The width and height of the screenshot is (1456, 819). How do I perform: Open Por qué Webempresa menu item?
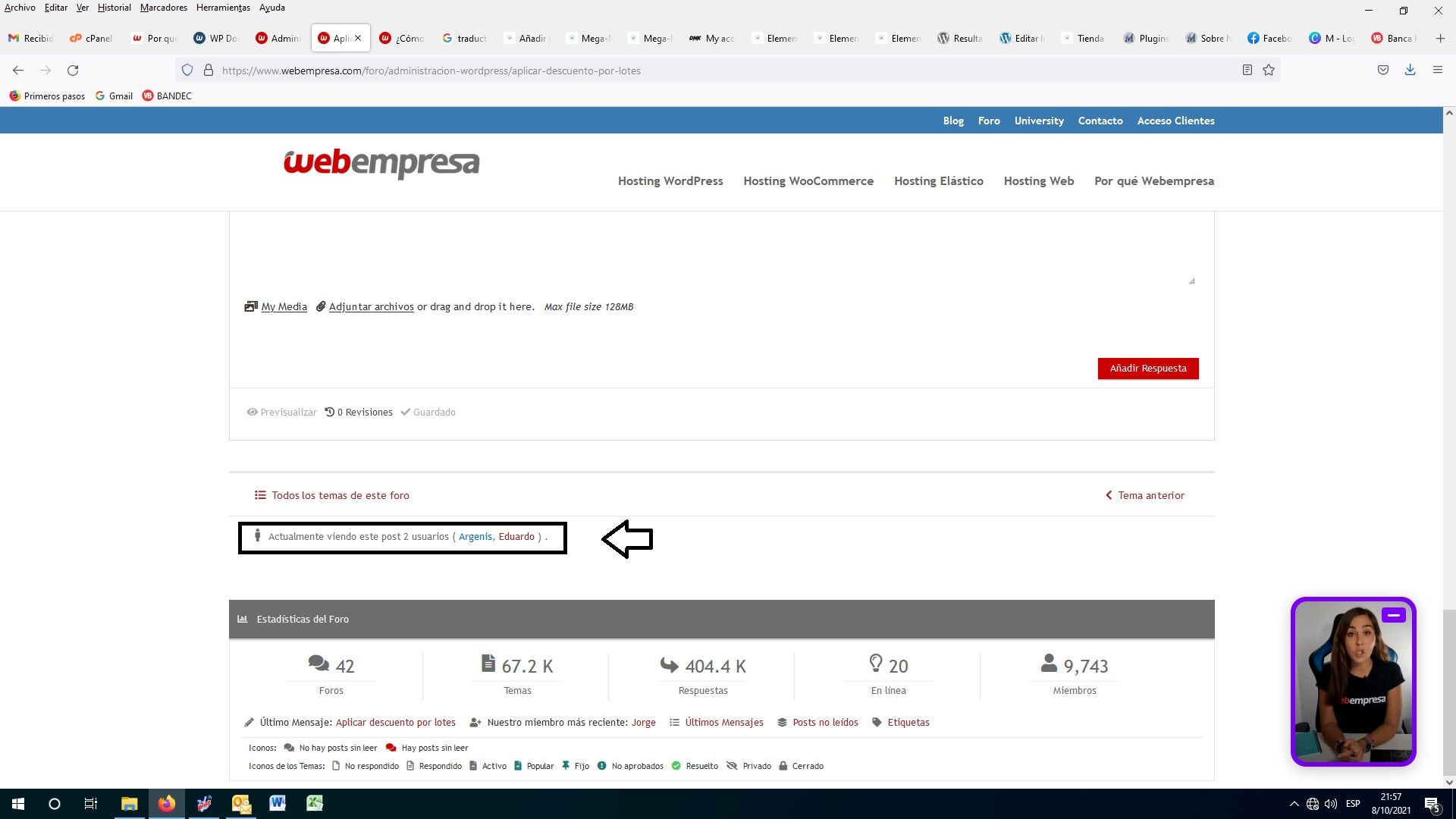click(x=1154, y=180)
